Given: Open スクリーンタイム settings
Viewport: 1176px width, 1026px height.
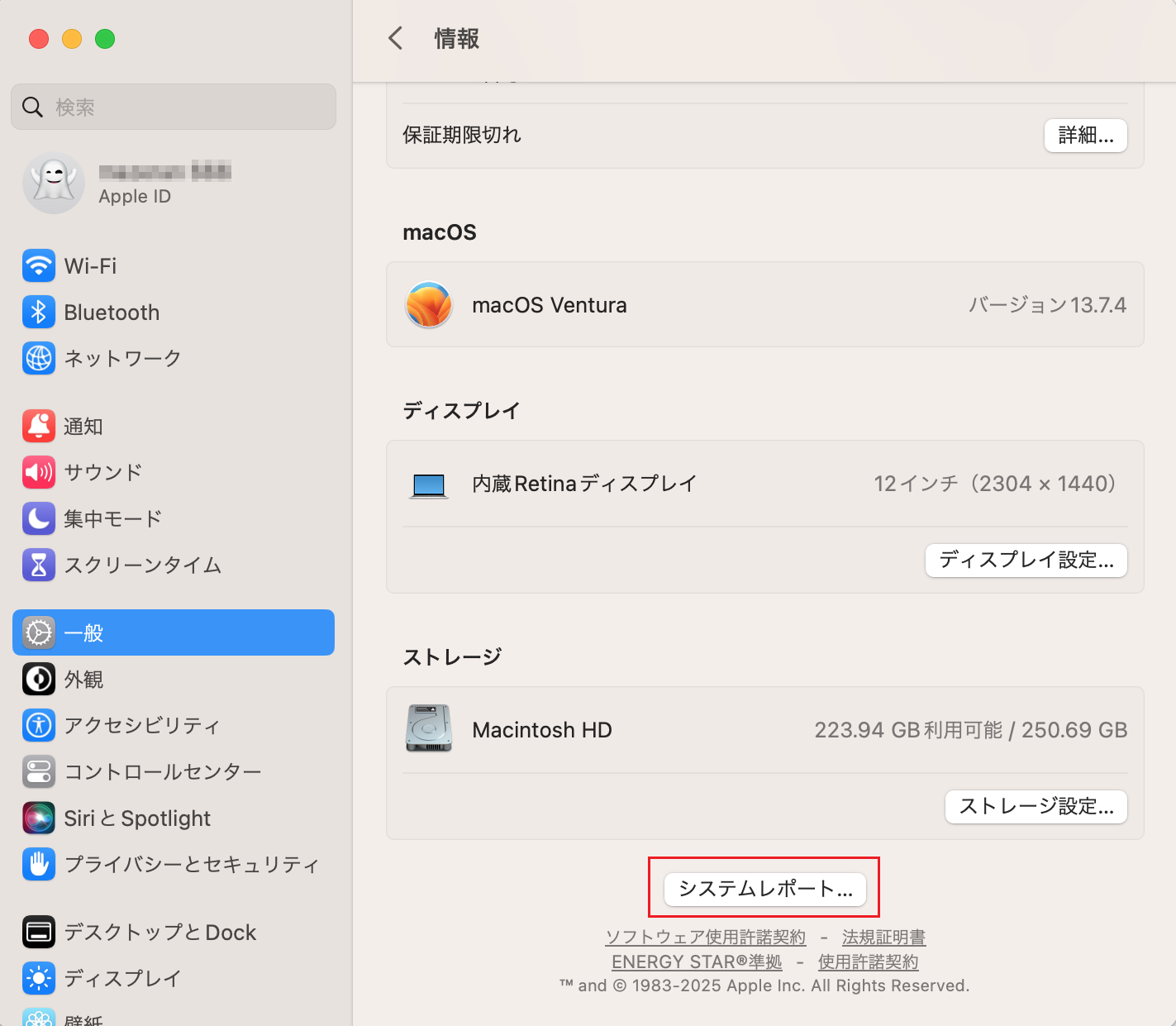Looking at the screenshot, I should pos(142,565).
